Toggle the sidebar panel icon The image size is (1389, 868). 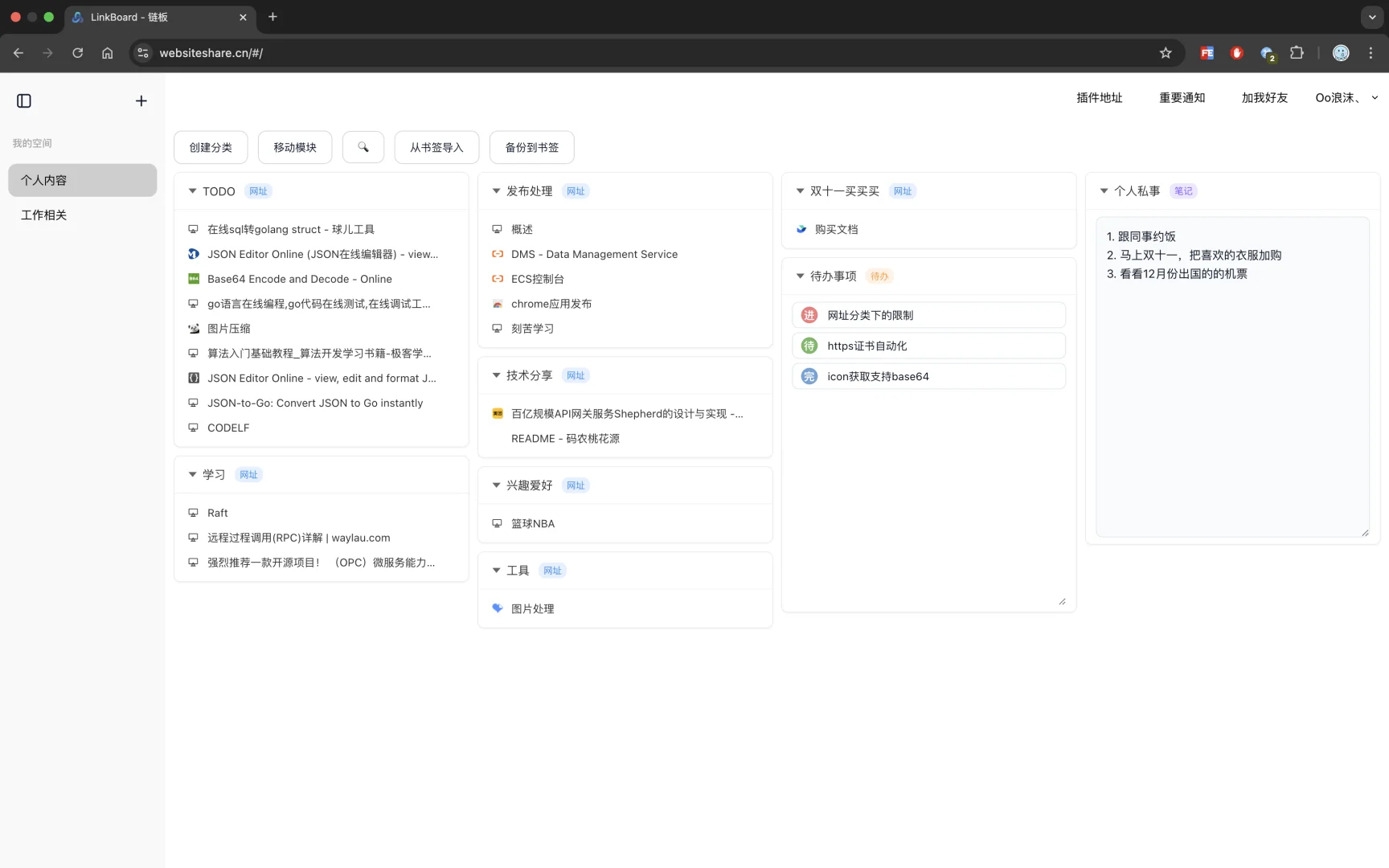coord(23,100)
